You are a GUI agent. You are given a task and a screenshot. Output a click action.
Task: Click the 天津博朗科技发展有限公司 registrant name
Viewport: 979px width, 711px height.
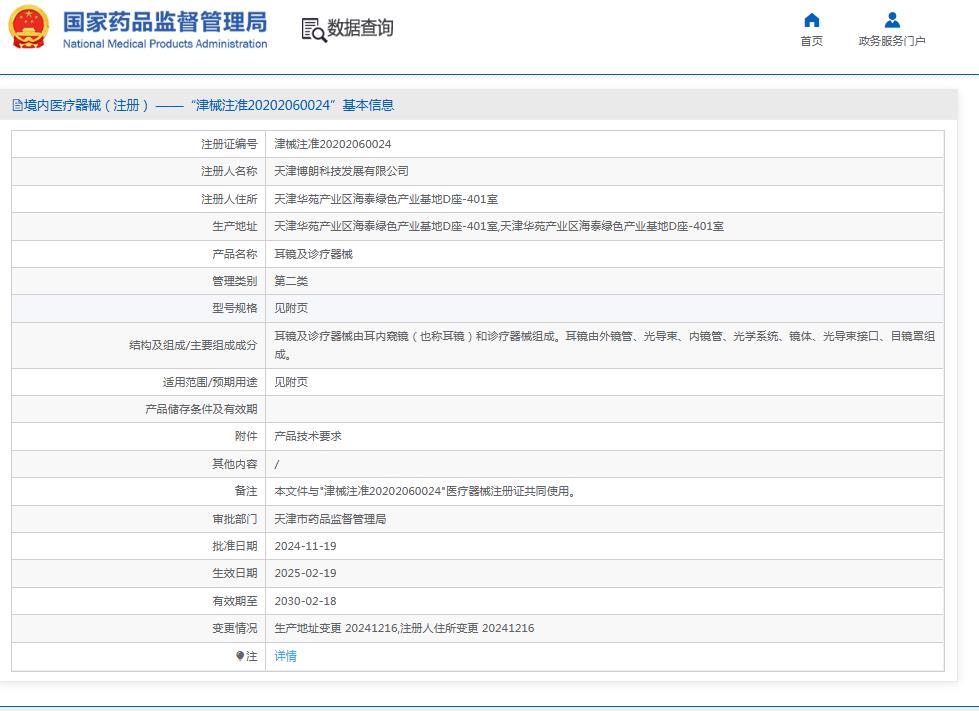pyautogui.click(x=341, y=171)
